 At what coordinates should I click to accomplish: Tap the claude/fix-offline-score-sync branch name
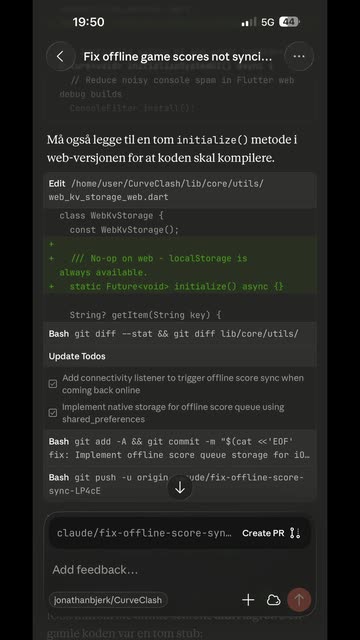[144, 533]
